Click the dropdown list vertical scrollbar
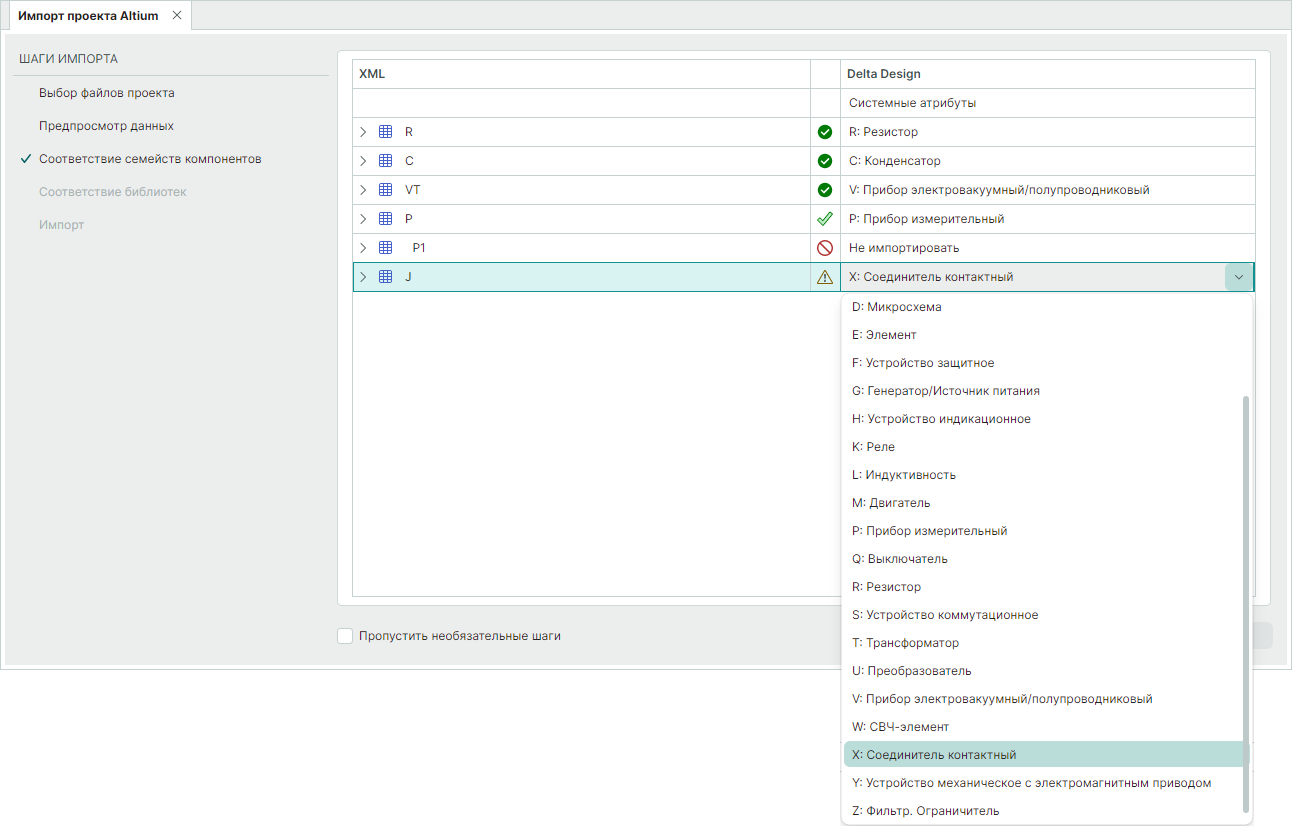1292x826 pixels. point(1245,600)
